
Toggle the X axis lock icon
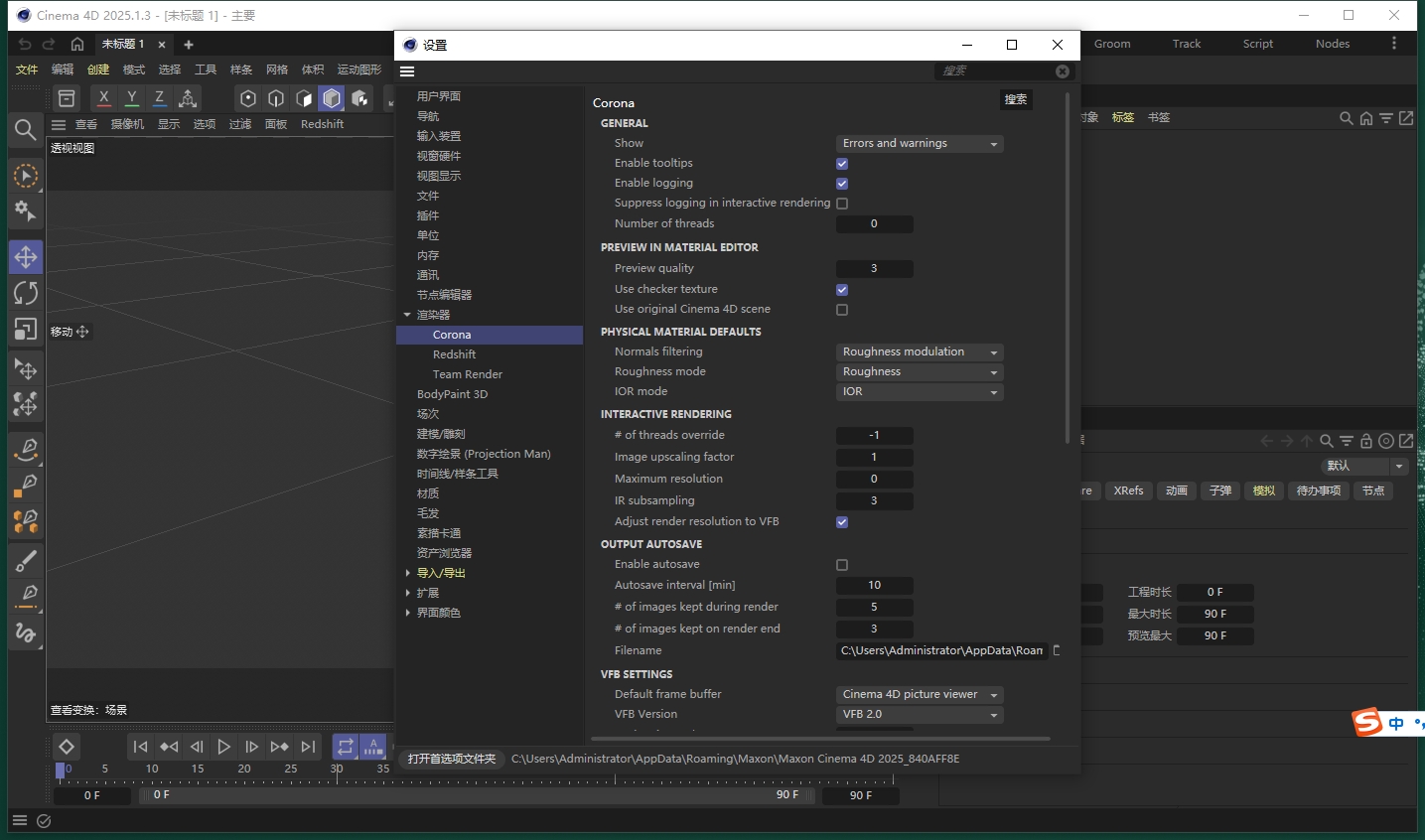tap(103, 97)
